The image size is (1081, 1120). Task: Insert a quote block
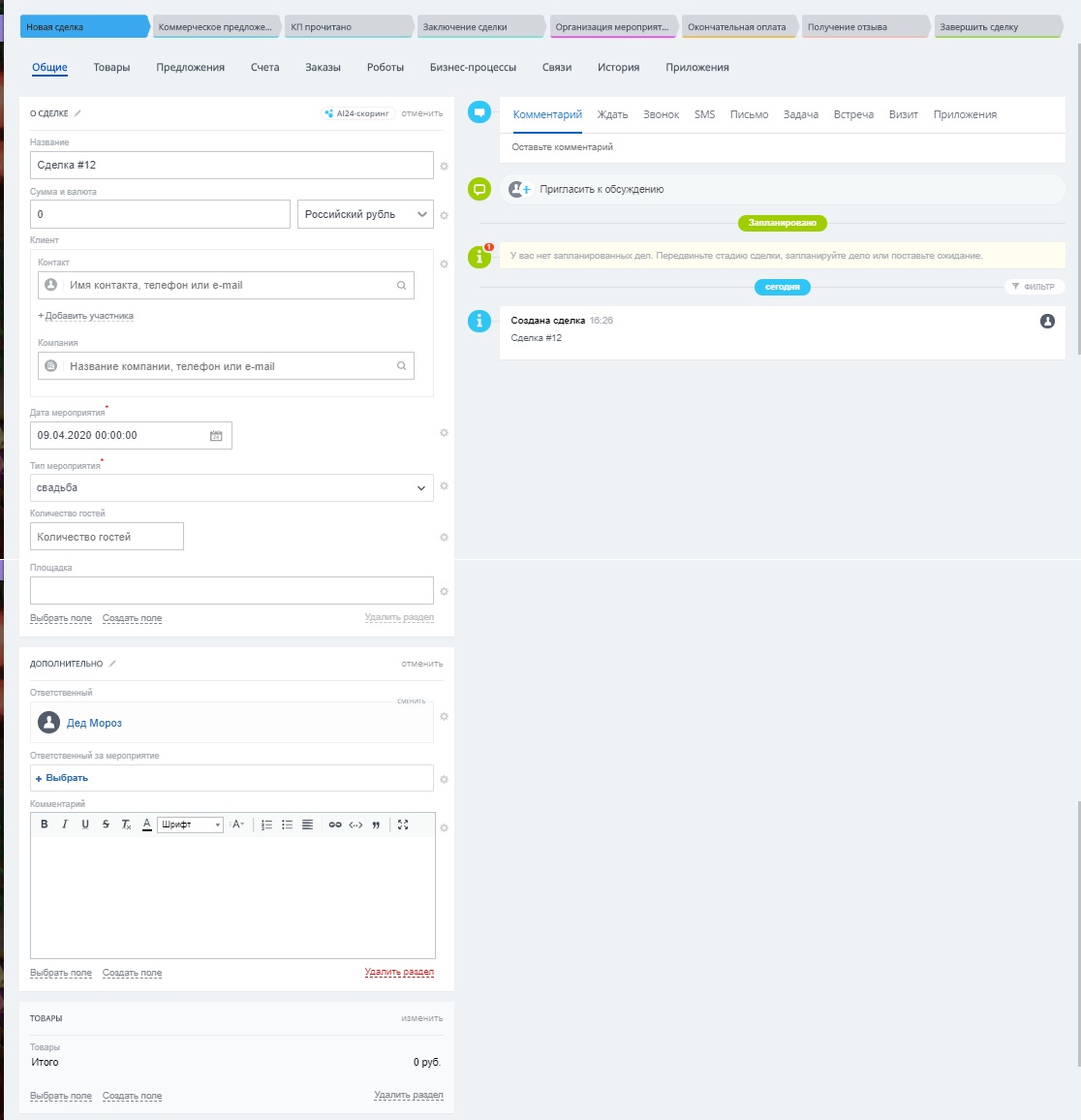coord(376,824)
